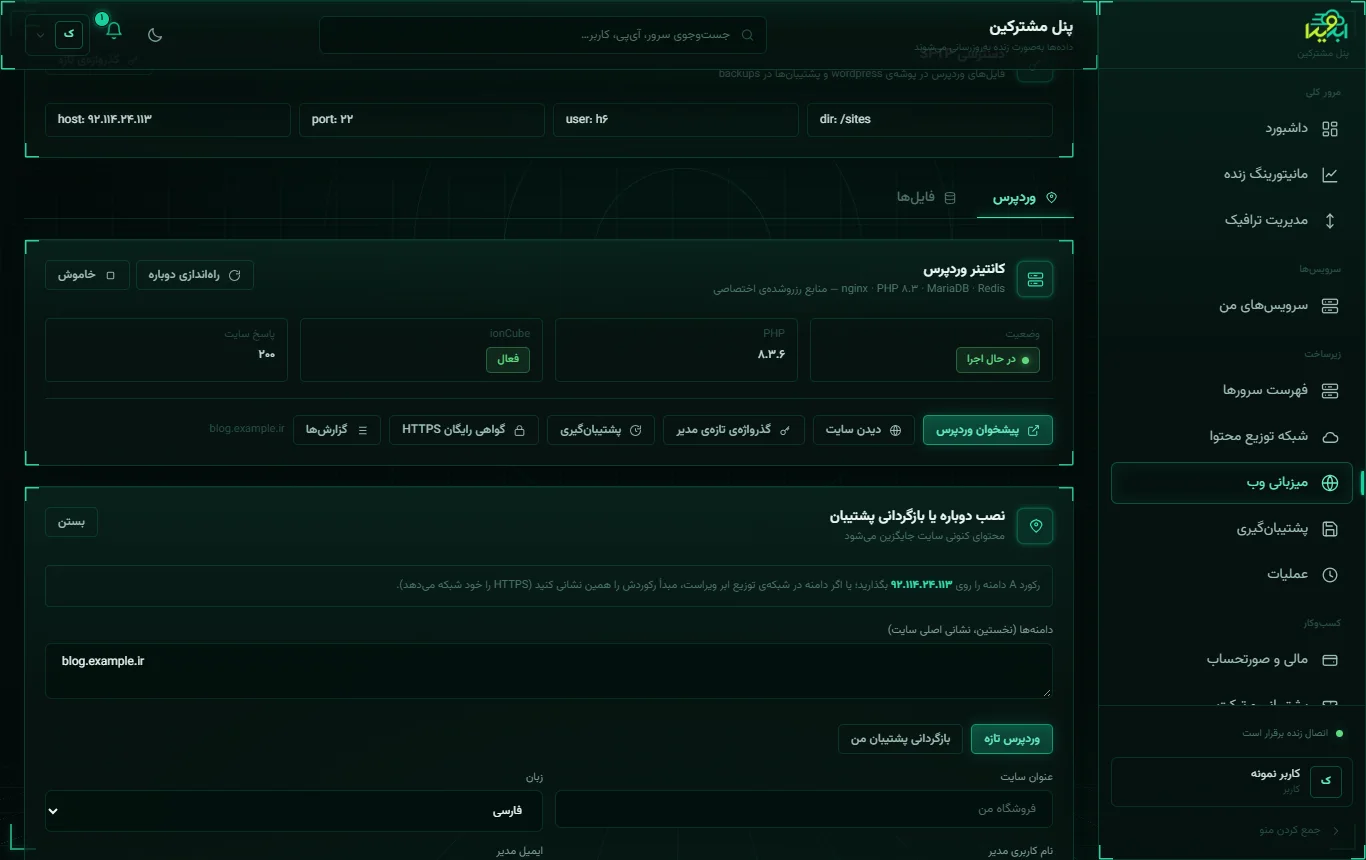Expand the user account dropdown in header
This screenshot has width=1366, height=860.
57,34
